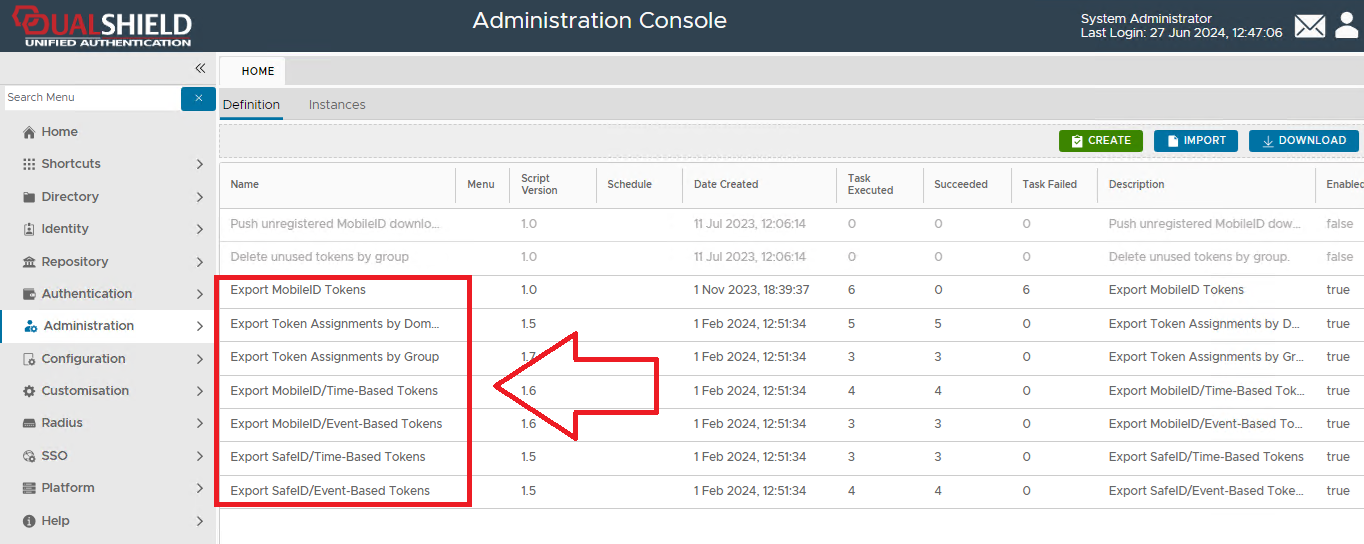Type in the Search Menu field
This screenshot has width=1364, height=544.
(x=90, y=98)
